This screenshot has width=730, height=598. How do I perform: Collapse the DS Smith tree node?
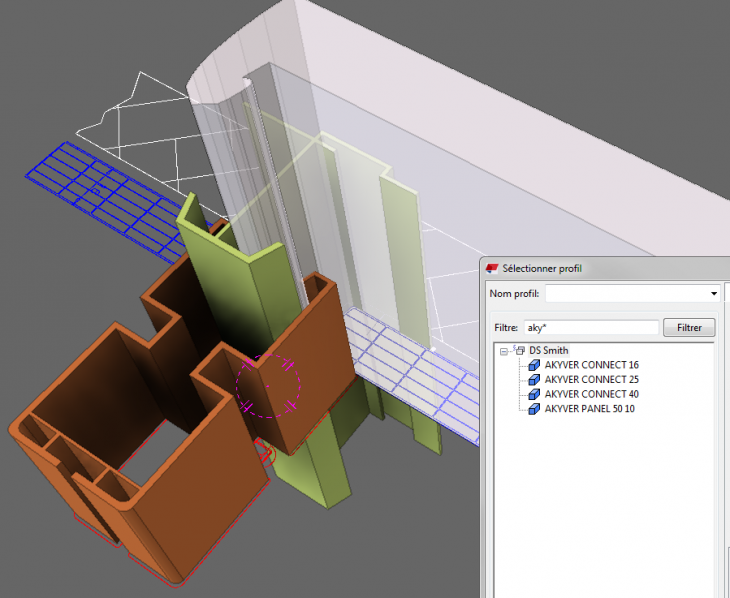504,351
